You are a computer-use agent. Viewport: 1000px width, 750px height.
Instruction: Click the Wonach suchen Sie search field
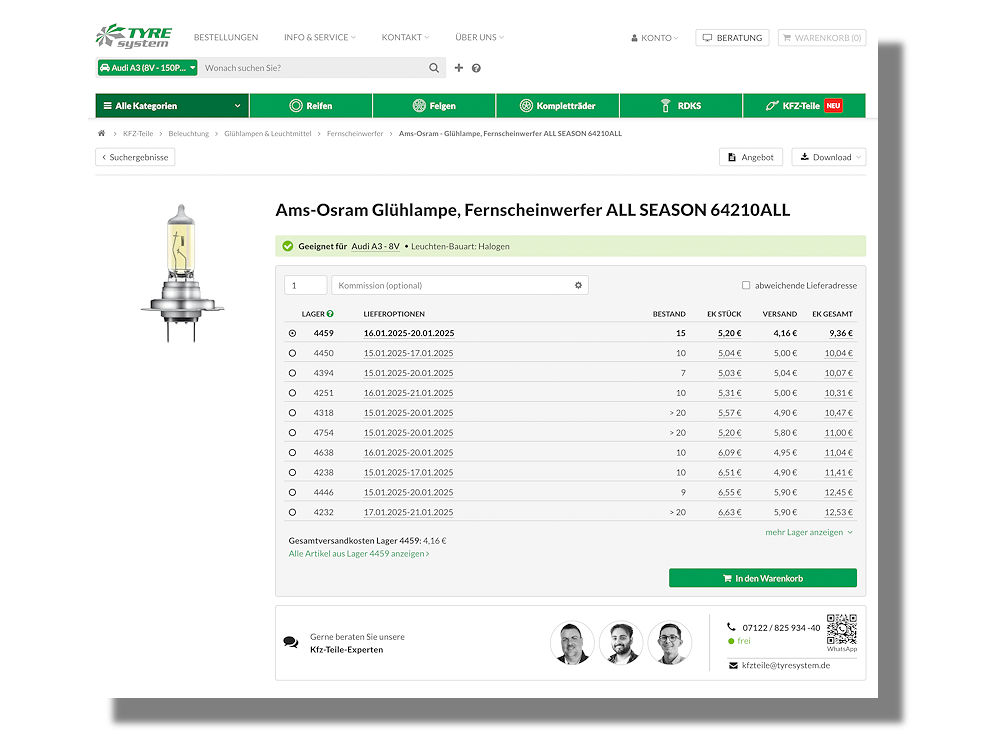[x=312, y=68]
